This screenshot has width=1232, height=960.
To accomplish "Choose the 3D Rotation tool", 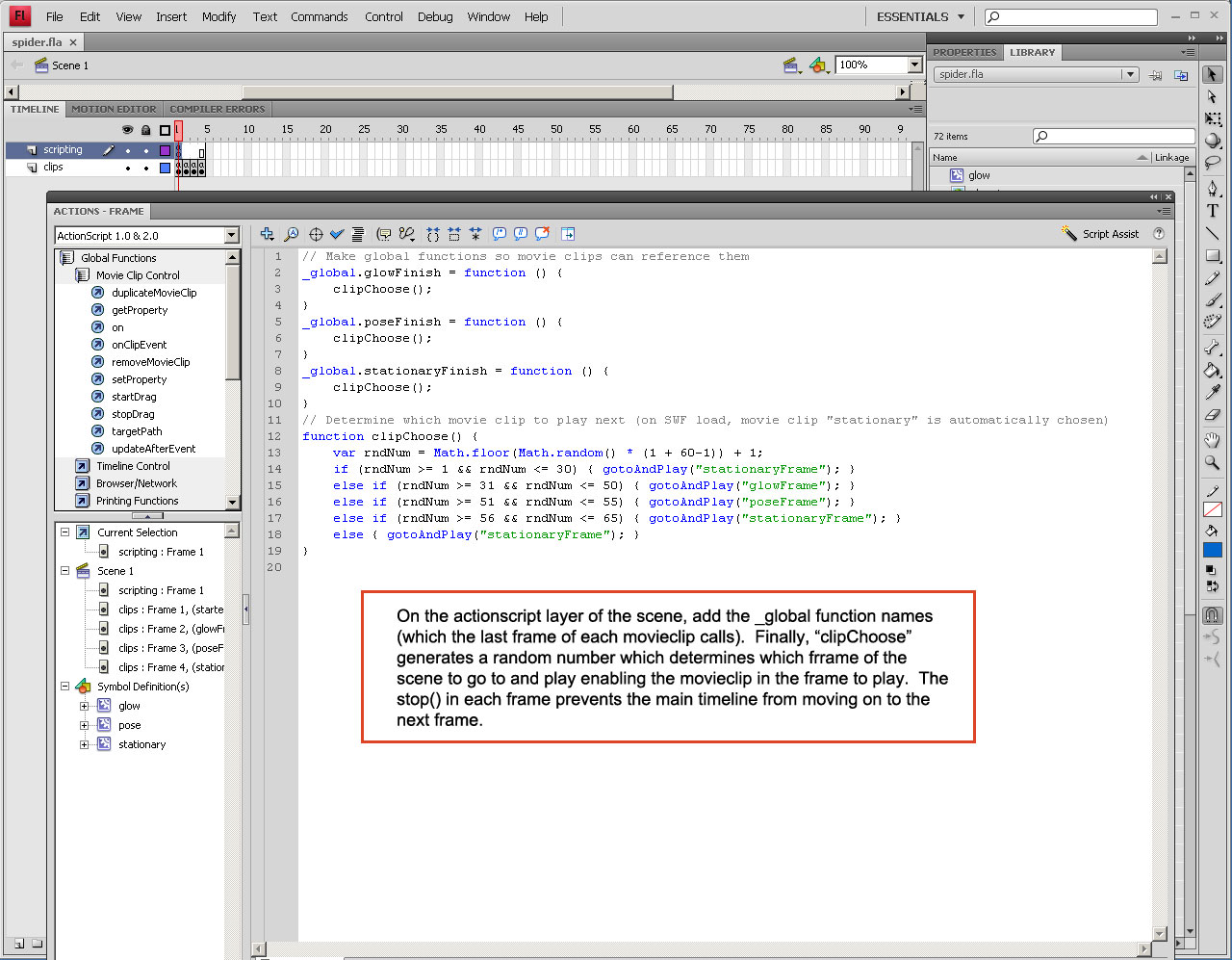I will [1212, 141].
